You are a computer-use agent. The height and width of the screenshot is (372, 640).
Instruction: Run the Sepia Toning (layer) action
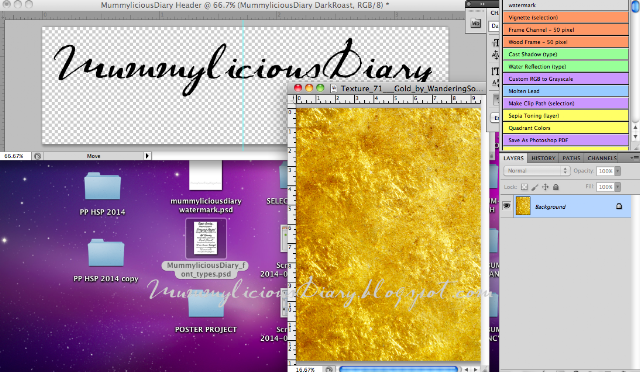point(565,116)
